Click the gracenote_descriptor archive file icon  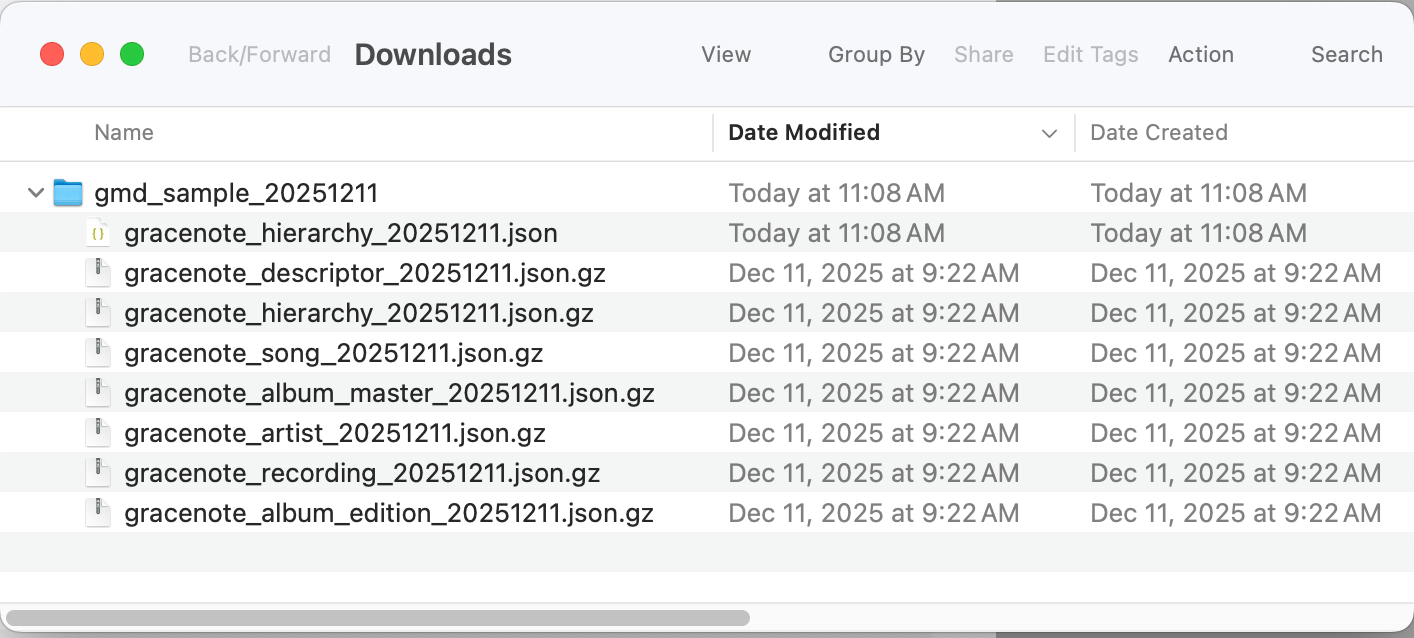click(x=98, y=273)
